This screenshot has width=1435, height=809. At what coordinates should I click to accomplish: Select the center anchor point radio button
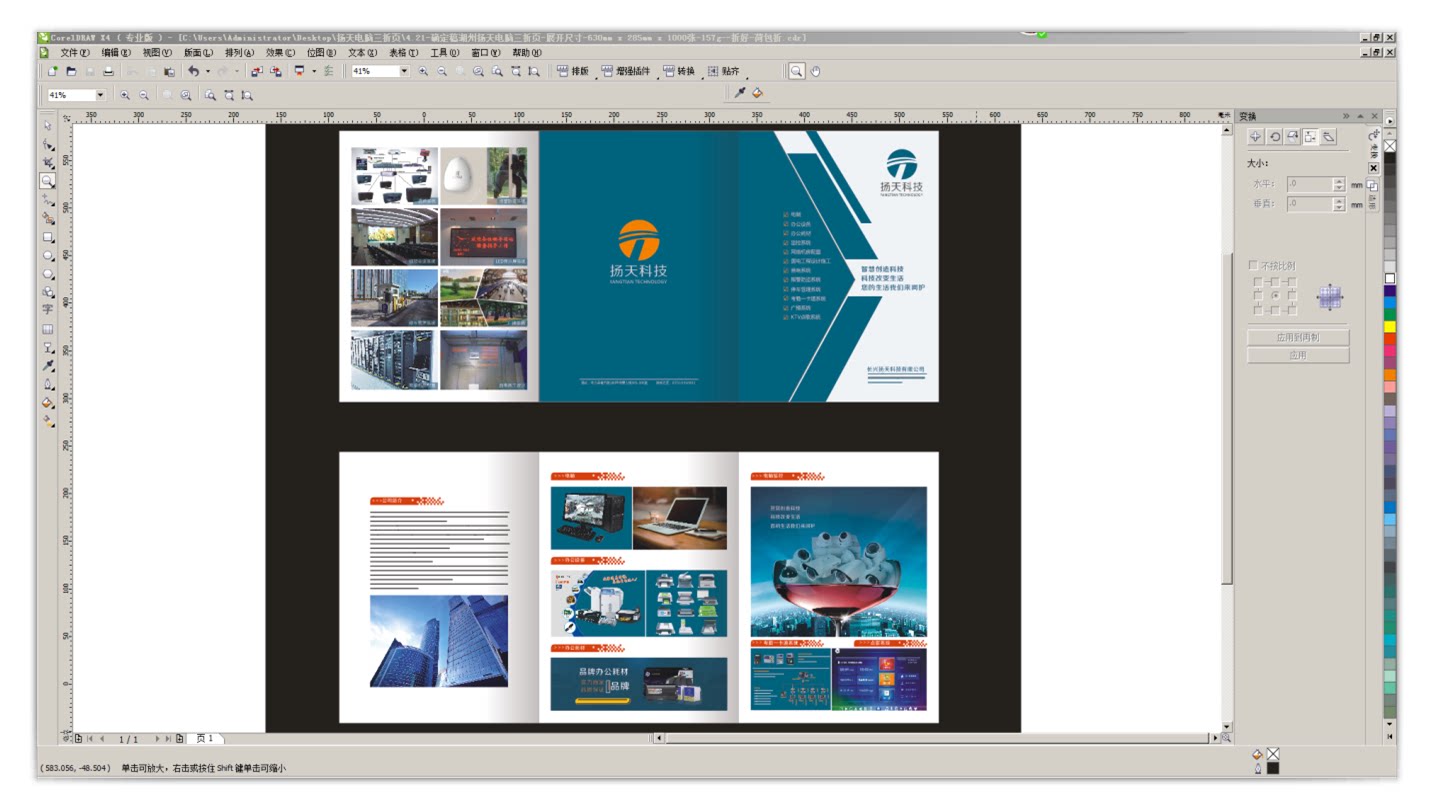tap(1274, 295)
